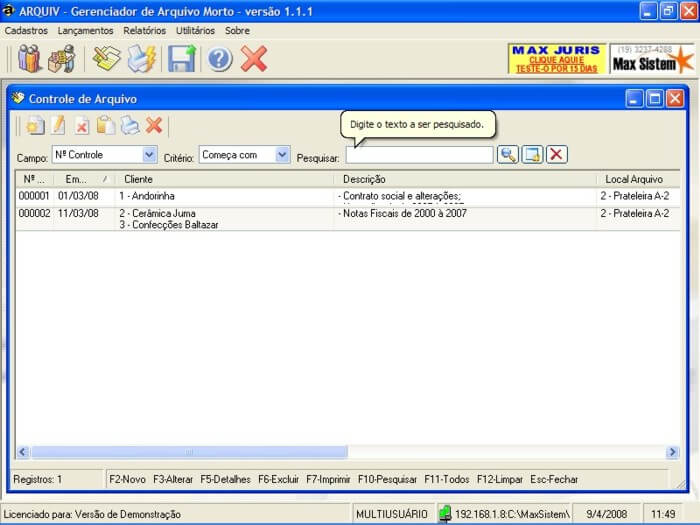The image size is (700, 525).
Task: Click the Contrato social e alterações description
Action: pyautogui.click(x=400, y=196)
